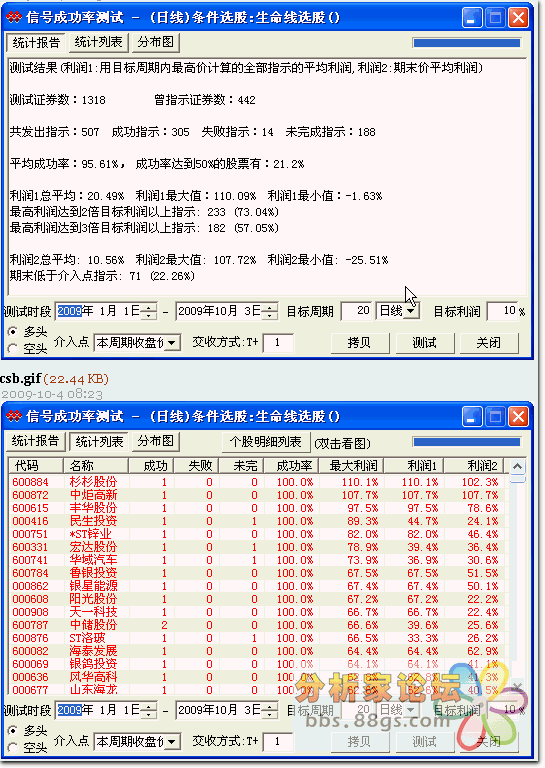Click end date spinner in upper window
The image size is (545, 768).
(x=269, y=311)
